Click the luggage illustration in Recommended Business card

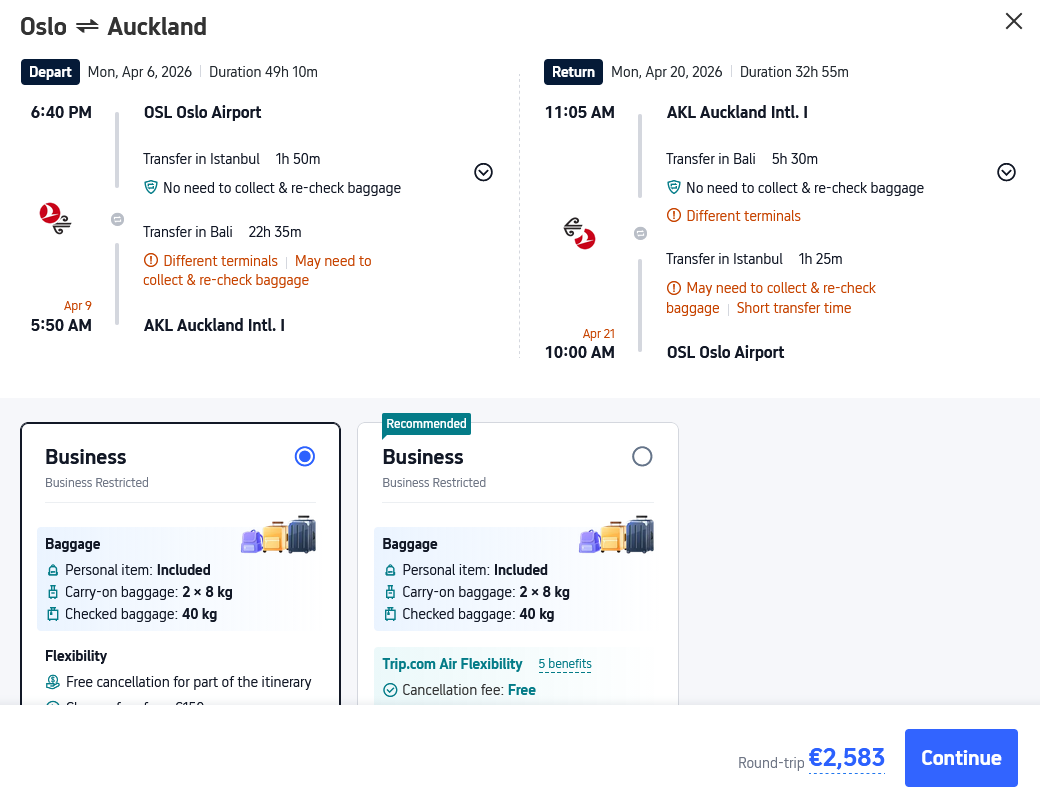coord(616,536)
